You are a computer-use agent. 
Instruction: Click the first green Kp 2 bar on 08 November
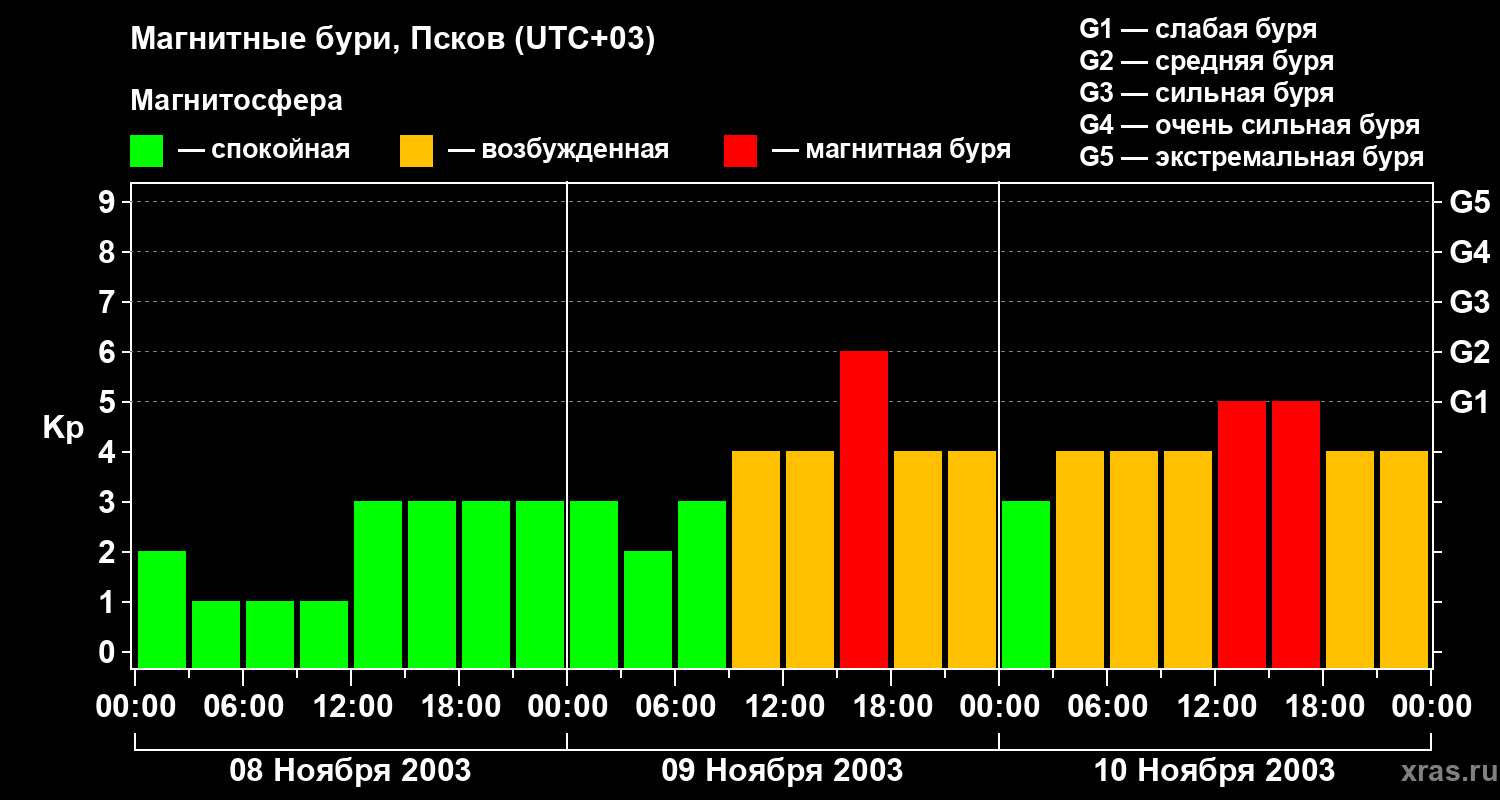(162, 609)
